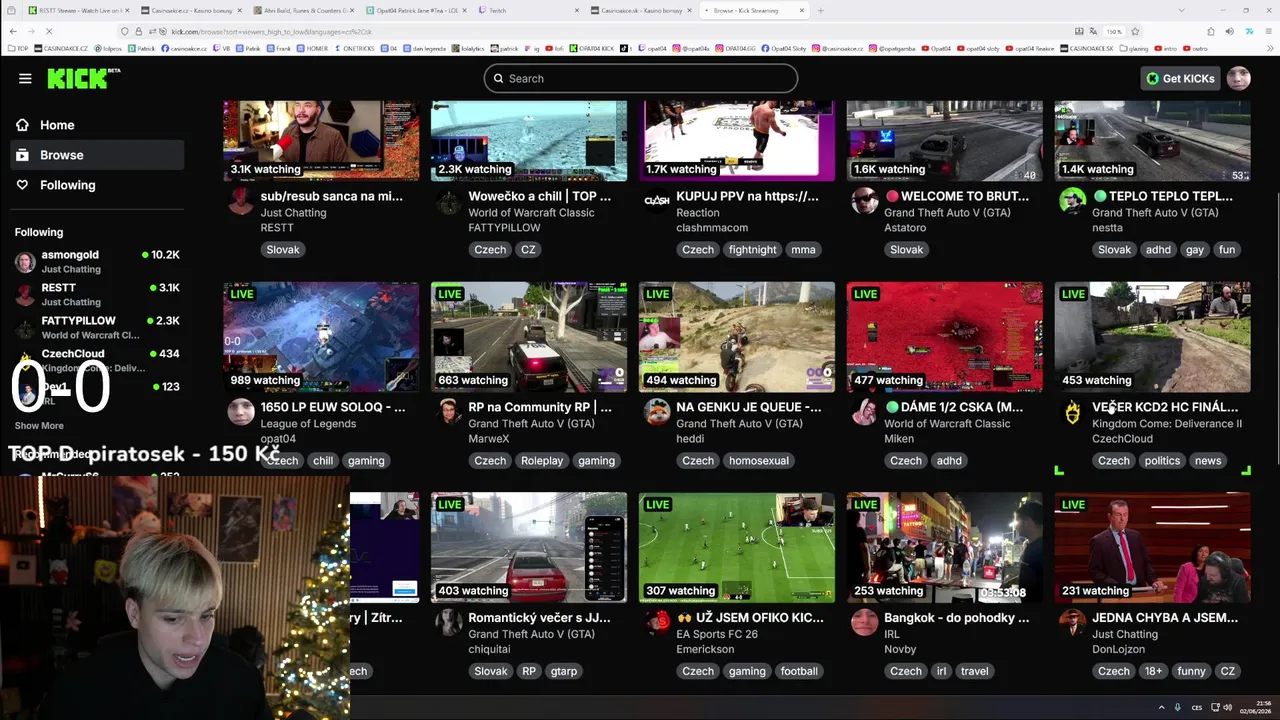Open Following in sidebar
Screen dimensions: 1280x720
96,185
